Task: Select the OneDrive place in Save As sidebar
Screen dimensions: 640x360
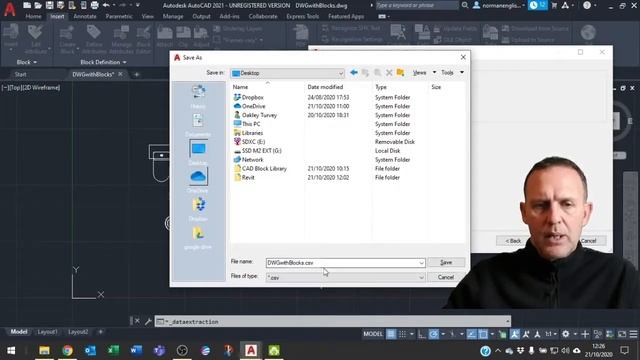Action: [x=198, y=181]
